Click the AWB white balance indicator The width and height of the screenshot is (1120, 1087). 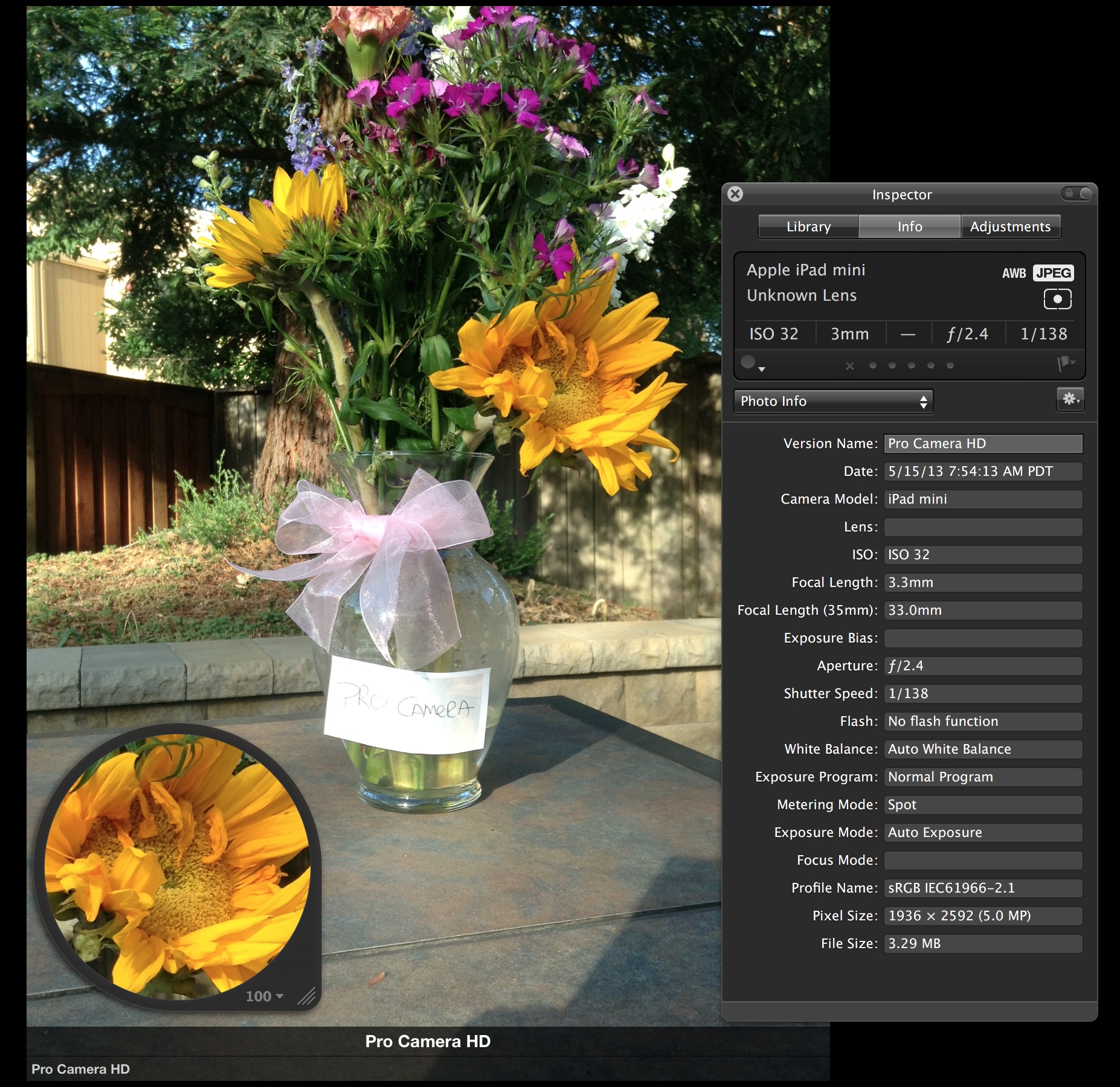[1014, 274]
